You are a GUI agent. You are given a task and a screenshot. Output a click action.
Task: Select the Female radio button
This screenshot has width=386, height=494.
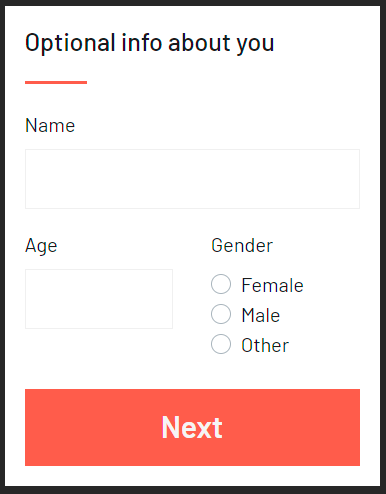[x=221, y=284]
